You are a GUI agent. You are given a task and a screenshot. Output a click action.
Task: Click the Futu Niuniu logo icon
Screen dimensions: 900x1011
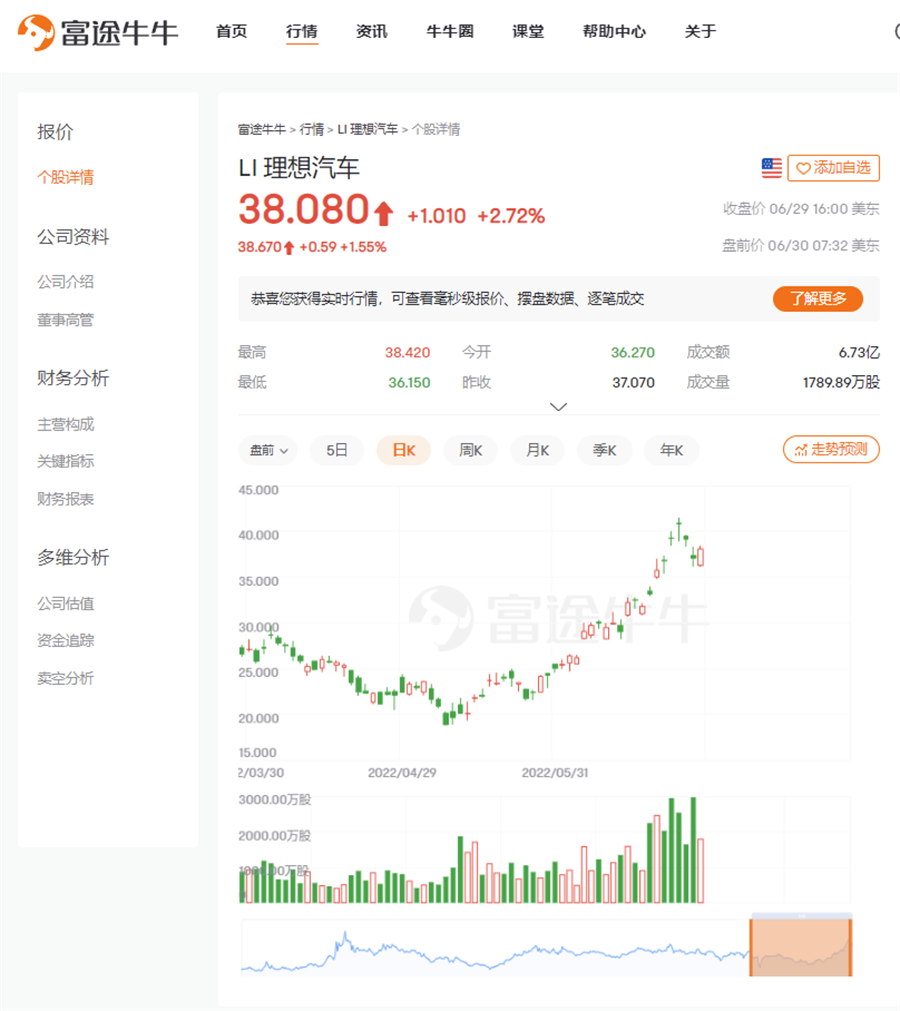(x=36, y=32)
